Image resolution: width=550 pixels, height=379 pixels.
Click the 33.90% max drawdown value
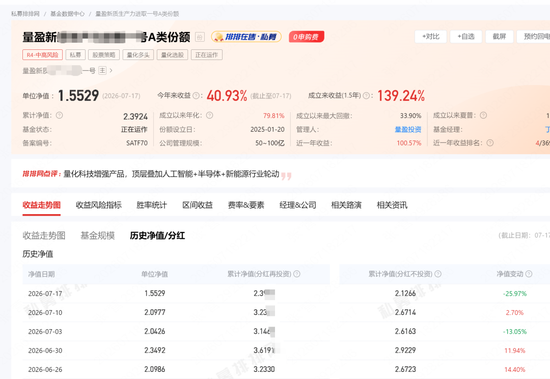coord(410,115)
